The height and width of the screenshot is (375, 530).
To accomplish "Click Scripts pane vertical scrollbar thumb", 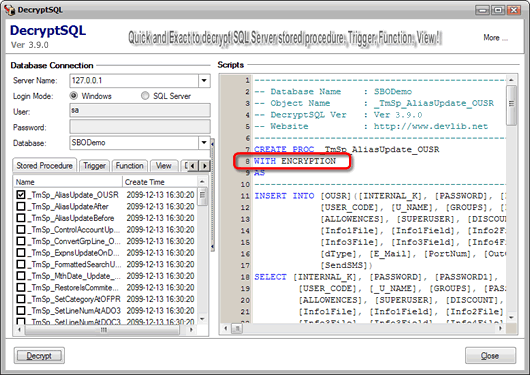I will 511,105.
